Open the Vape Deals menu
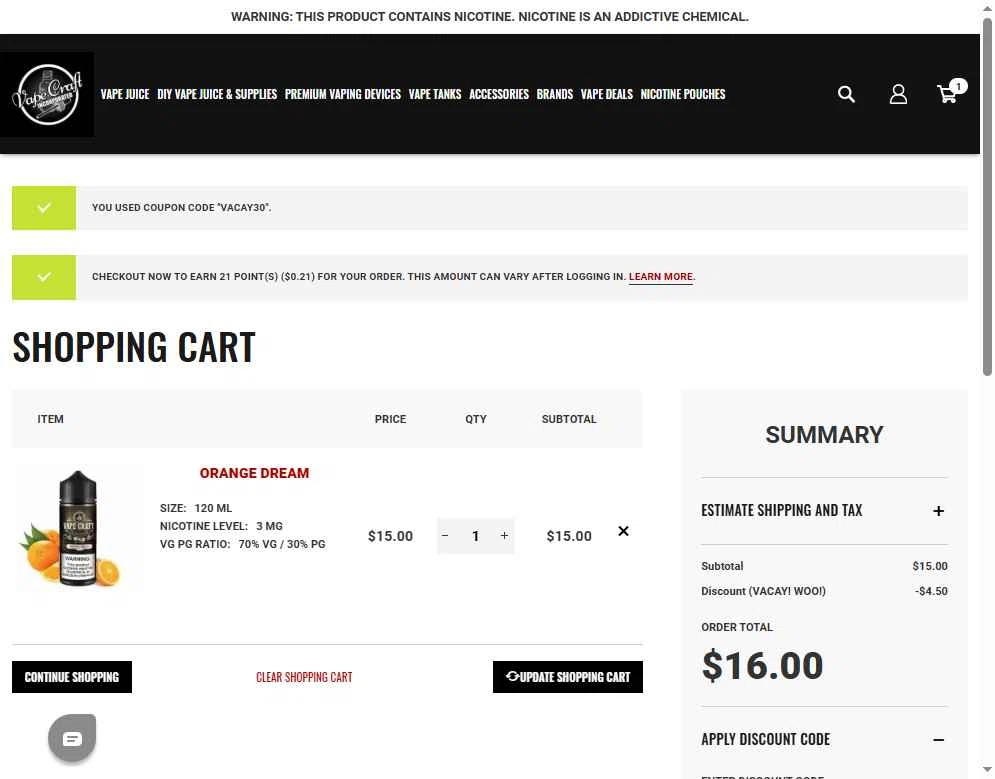Viewport: 995px width, 779px height. tap(607, 94)
